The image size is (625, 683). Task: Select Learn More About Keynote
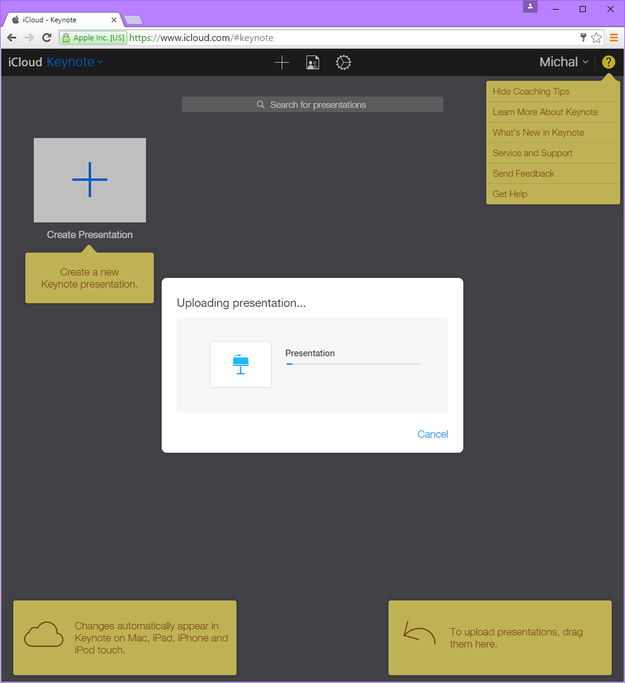pyautogui.click(x=553, y=112)
